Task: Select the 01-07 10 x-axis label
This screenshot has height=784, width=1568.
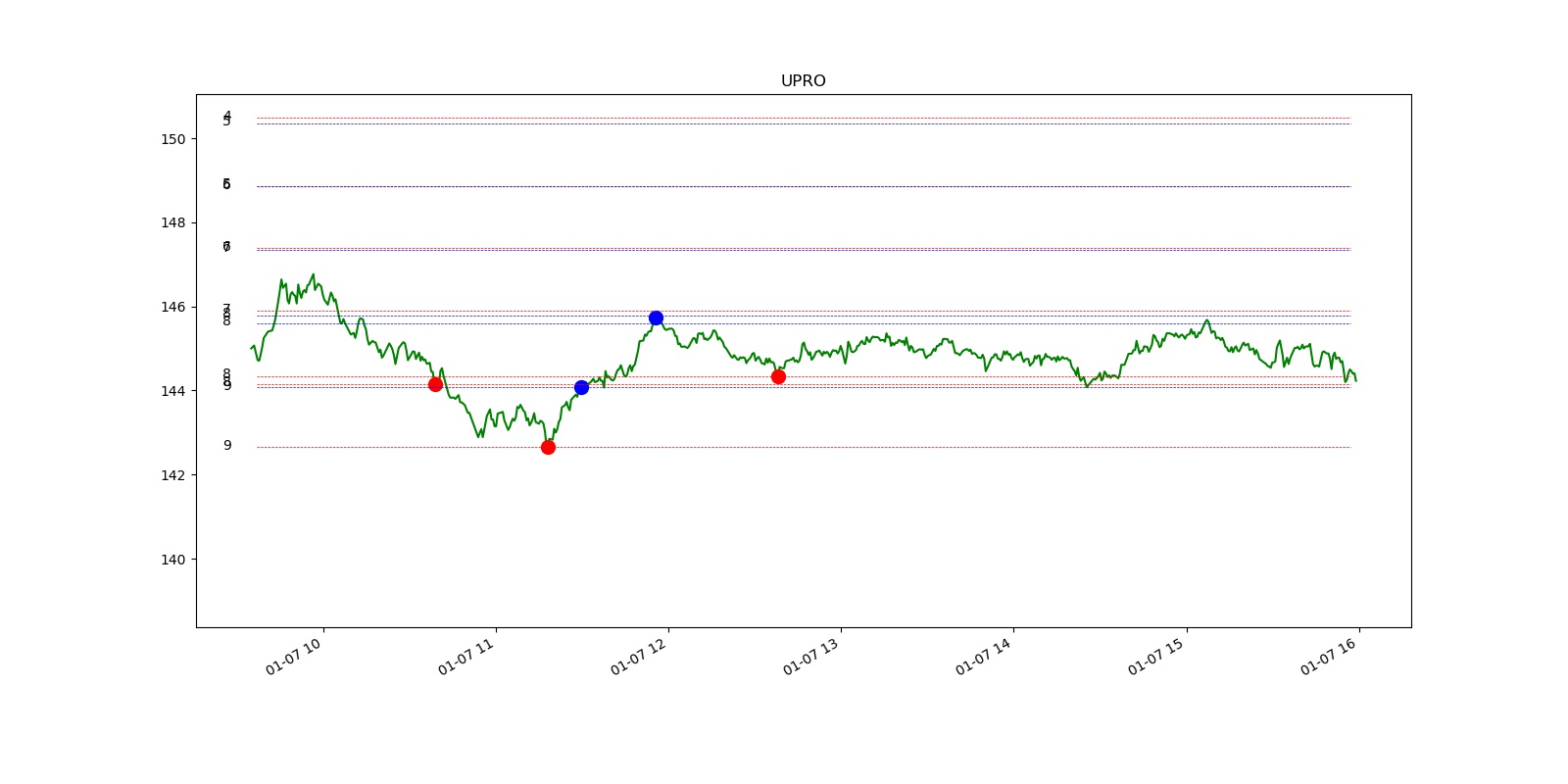Action: [294, 657]
